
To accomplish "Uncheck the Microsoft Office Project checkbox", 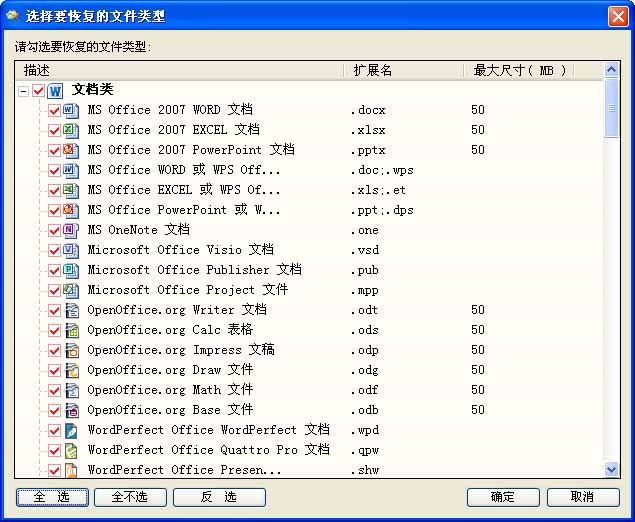I will pos(55,290).
